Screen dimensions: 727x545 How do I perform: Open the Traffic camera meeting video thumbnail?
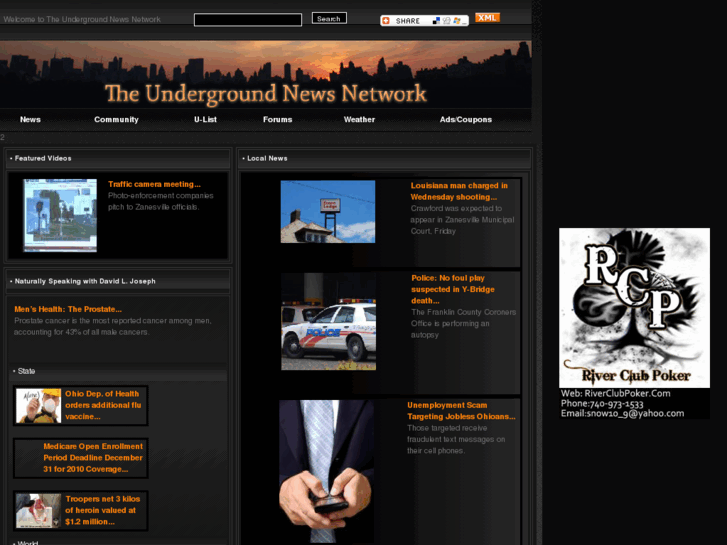(60, 215)
